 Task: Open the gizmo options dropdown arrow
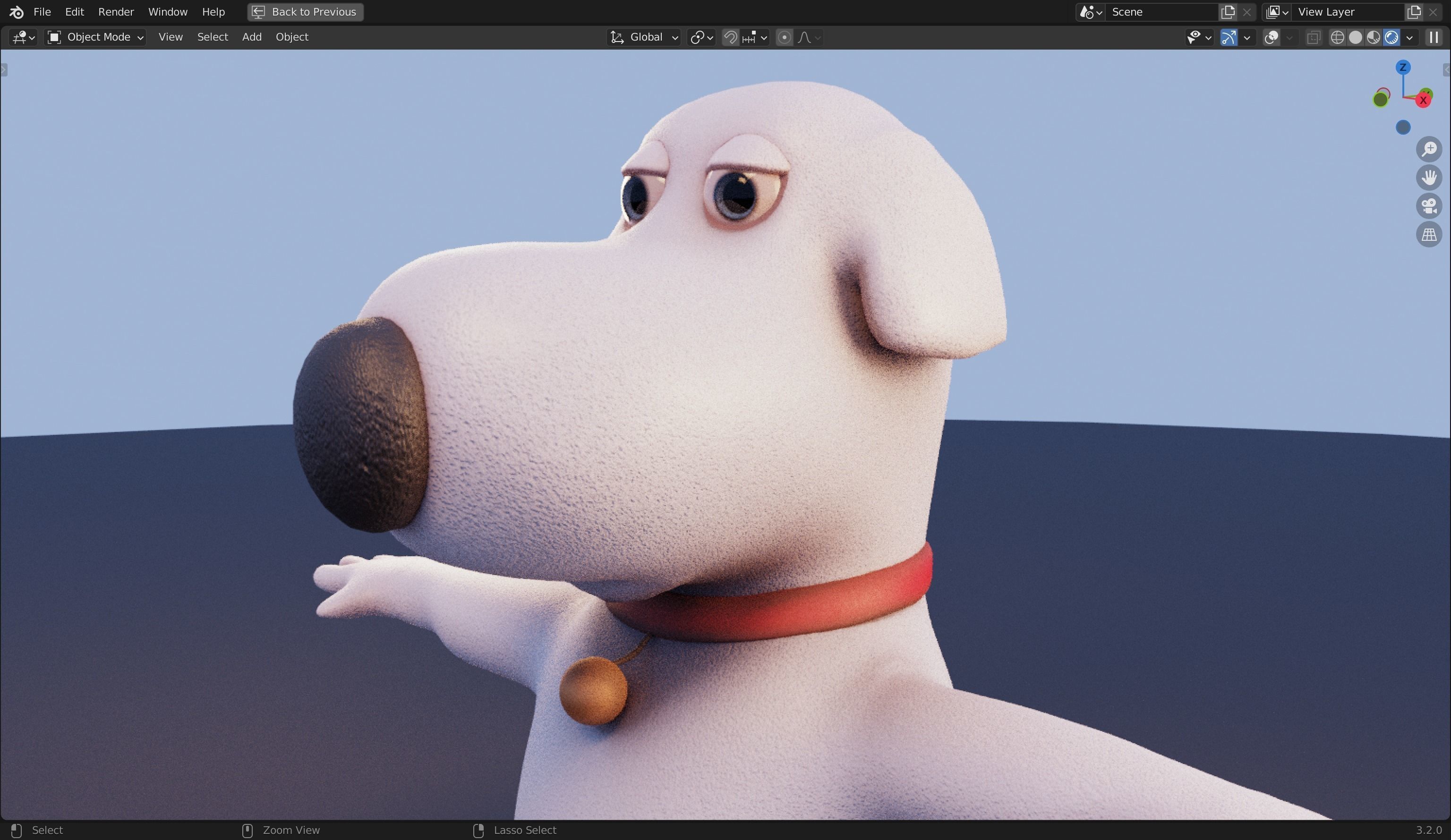(x=1247, y=37)
